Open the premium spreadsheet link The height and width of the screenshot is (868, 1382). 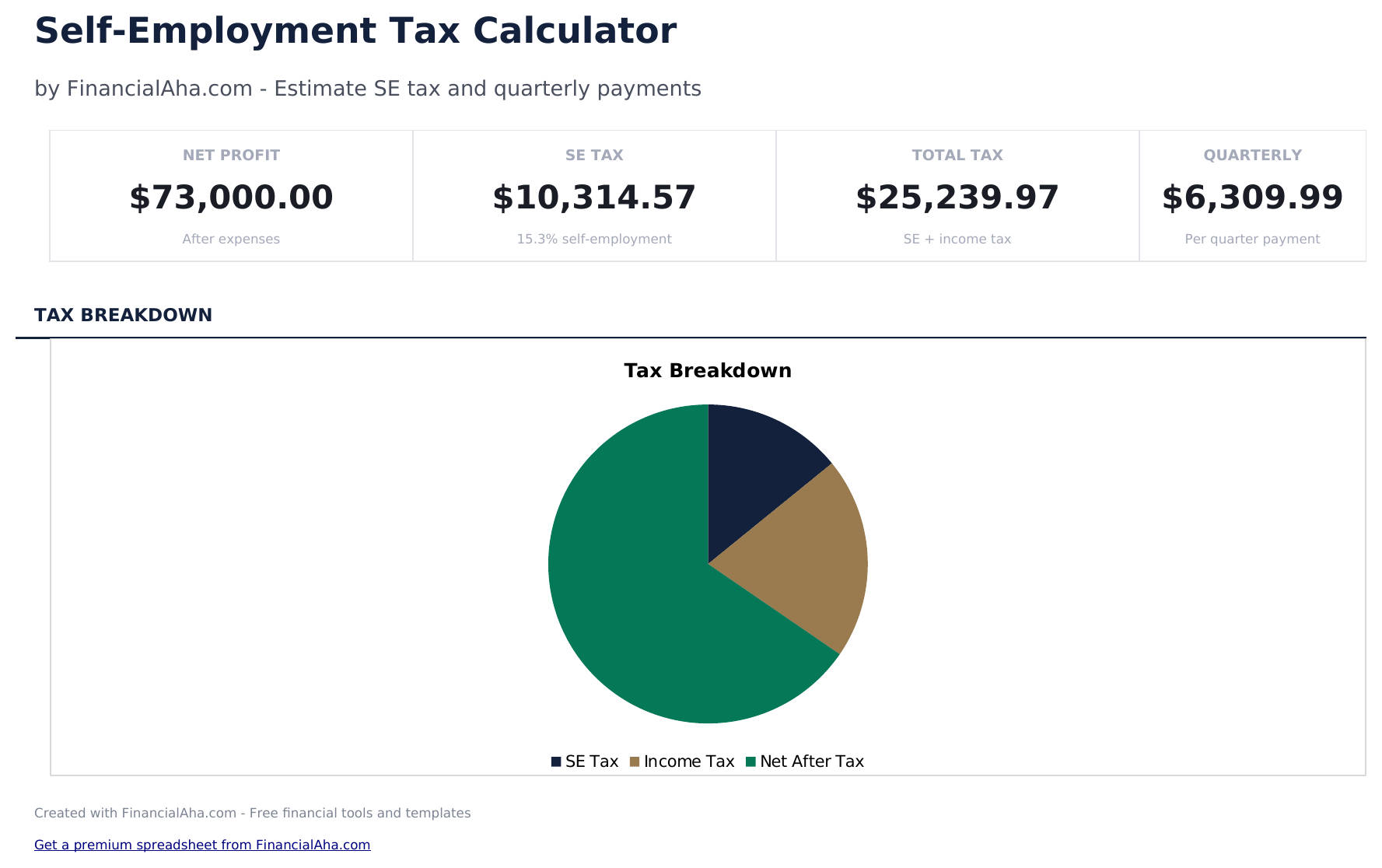click(202, 845)
